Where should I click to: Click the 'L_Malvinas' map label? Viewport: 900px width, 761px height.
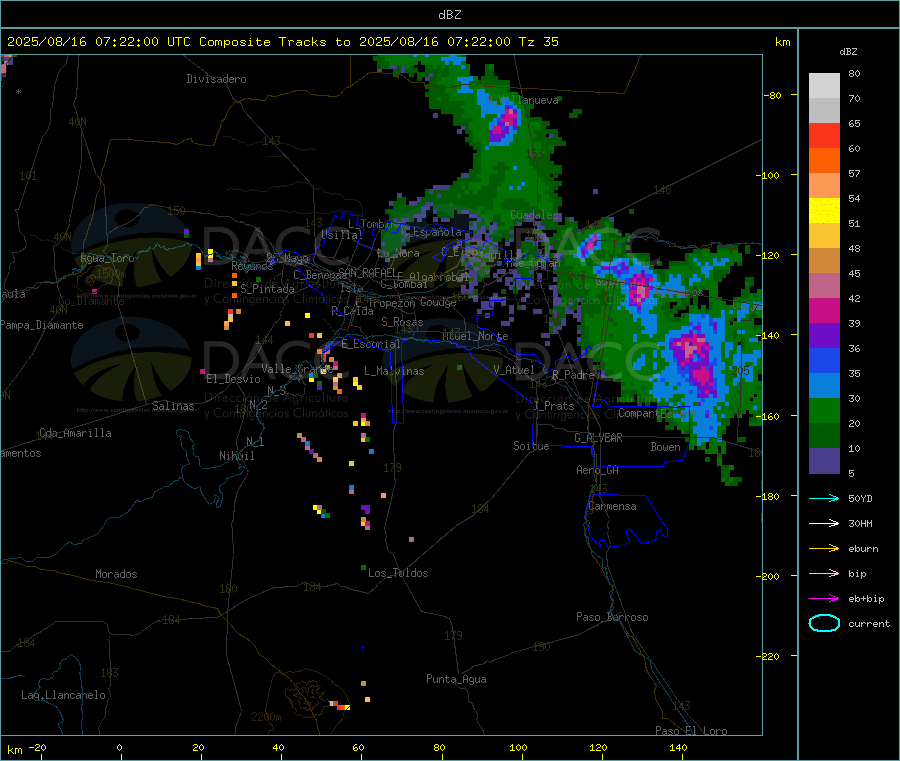[394, 371]
